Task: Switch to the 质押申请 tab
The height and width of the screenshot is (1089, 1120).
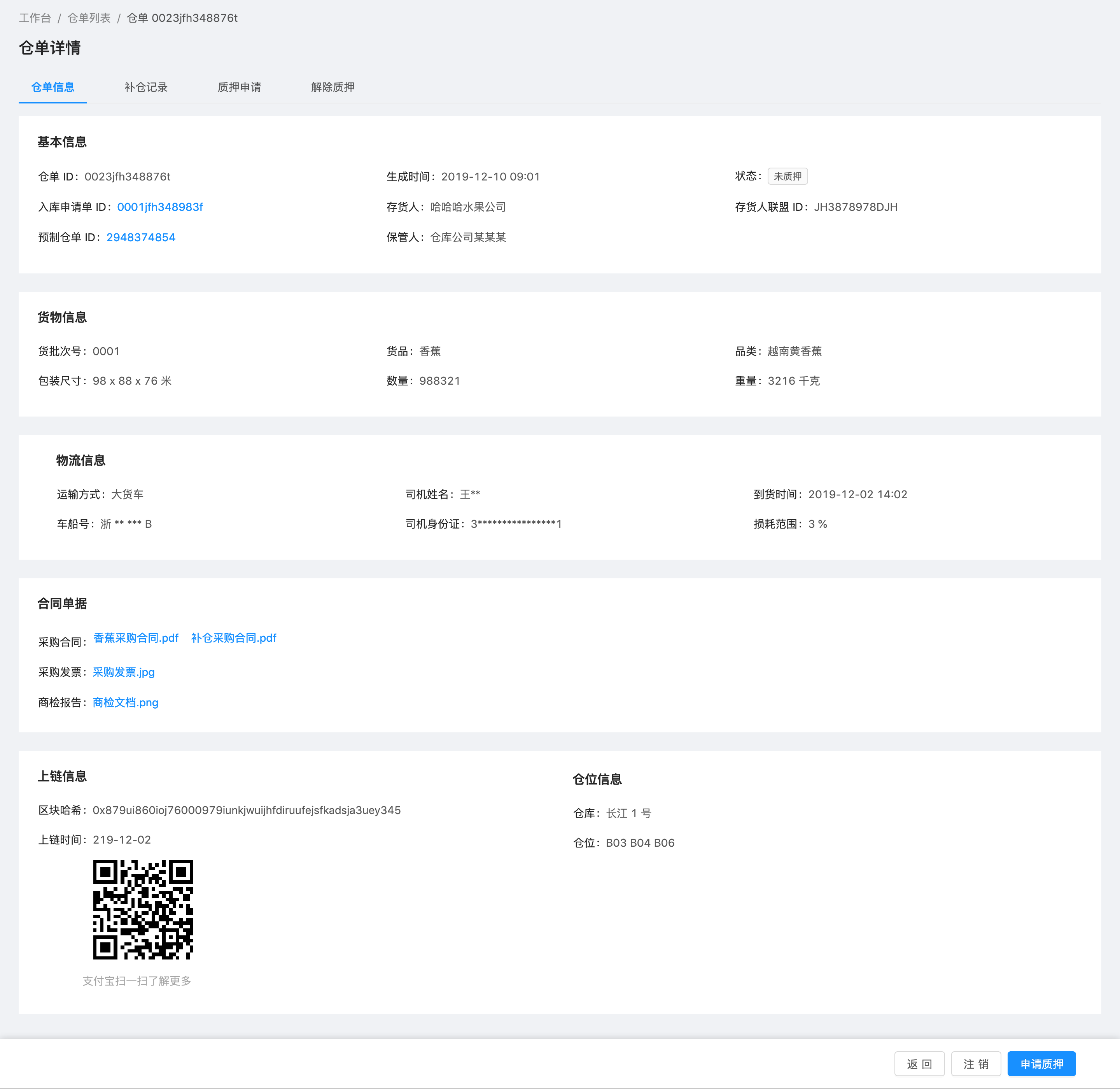Action: [x=239, y=87]
